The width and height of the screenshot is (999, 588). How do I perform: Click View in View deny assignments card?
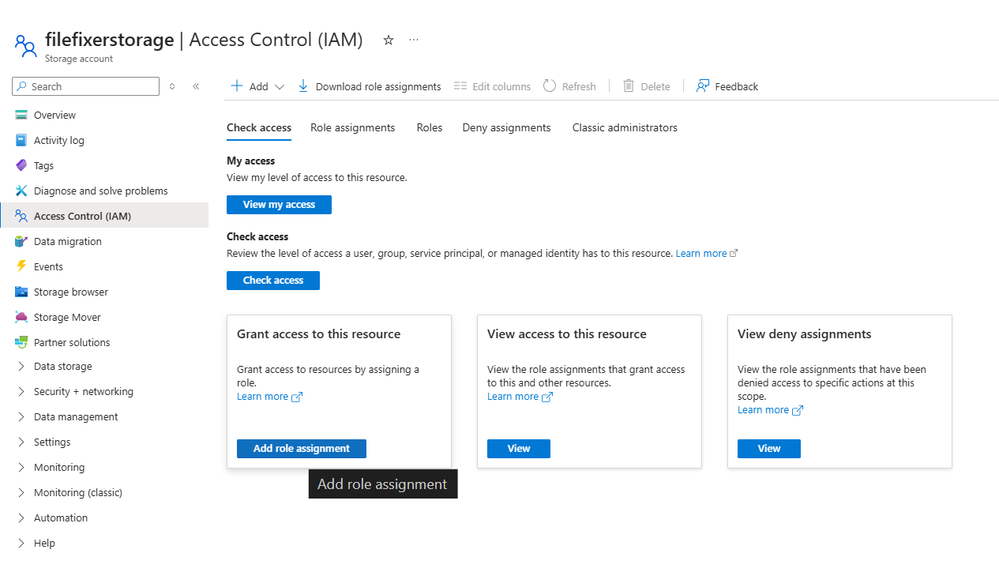tap(769, 448)
